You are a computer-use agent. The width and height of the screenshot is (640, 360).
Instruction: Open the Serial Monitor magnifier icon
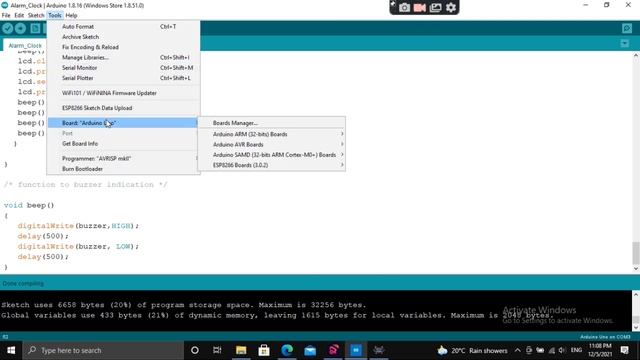pyautogui.click(x=627, y=28)
